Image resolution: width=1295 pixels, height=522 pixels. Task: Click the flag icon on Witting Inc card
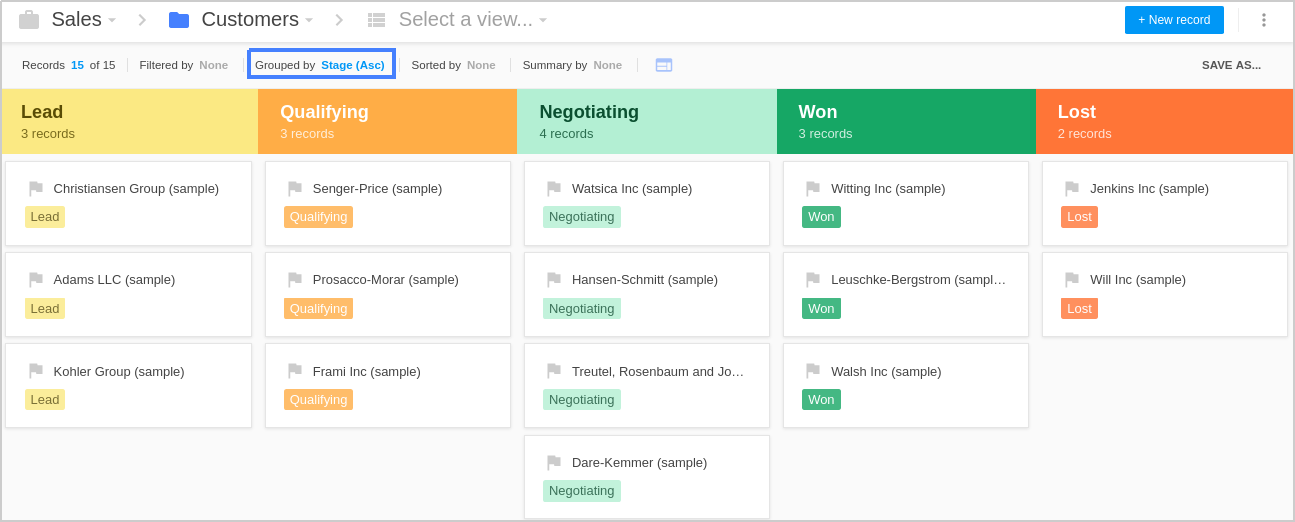coord(813,188)
